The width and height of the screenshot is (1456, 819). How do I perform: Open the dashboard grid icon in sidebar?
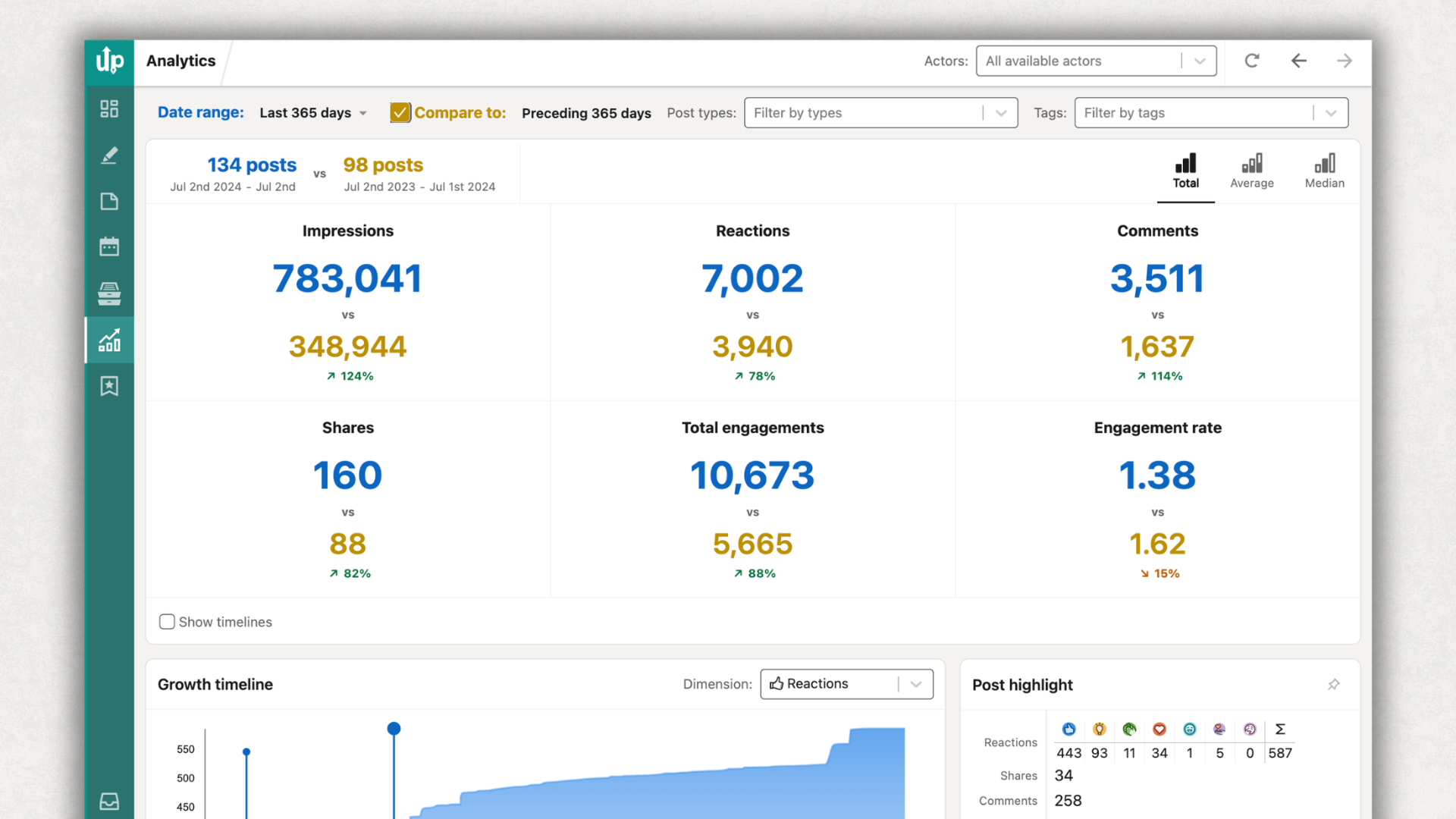(x=109, y=108)
